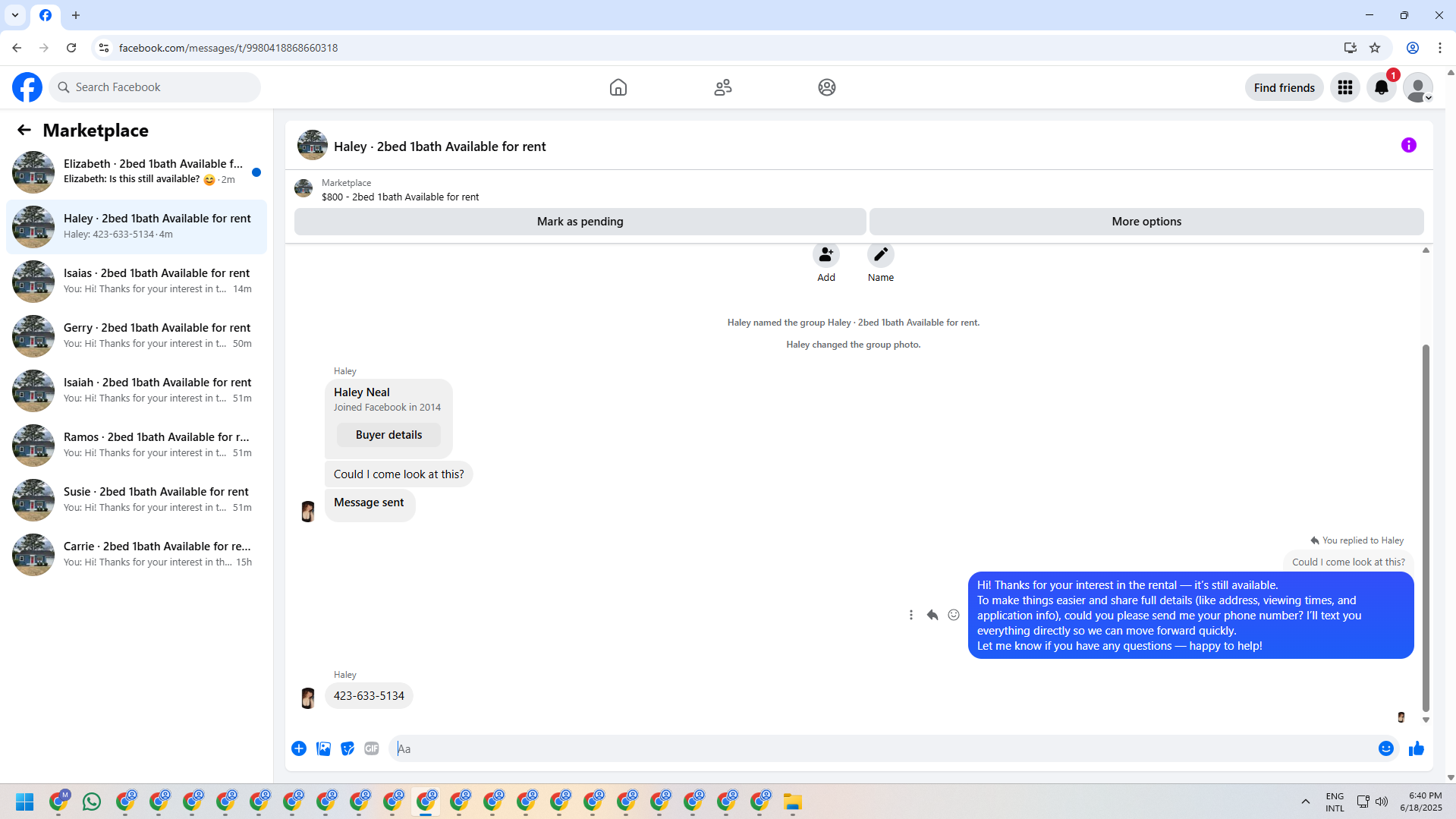Click in the message text field

[883, 748]
